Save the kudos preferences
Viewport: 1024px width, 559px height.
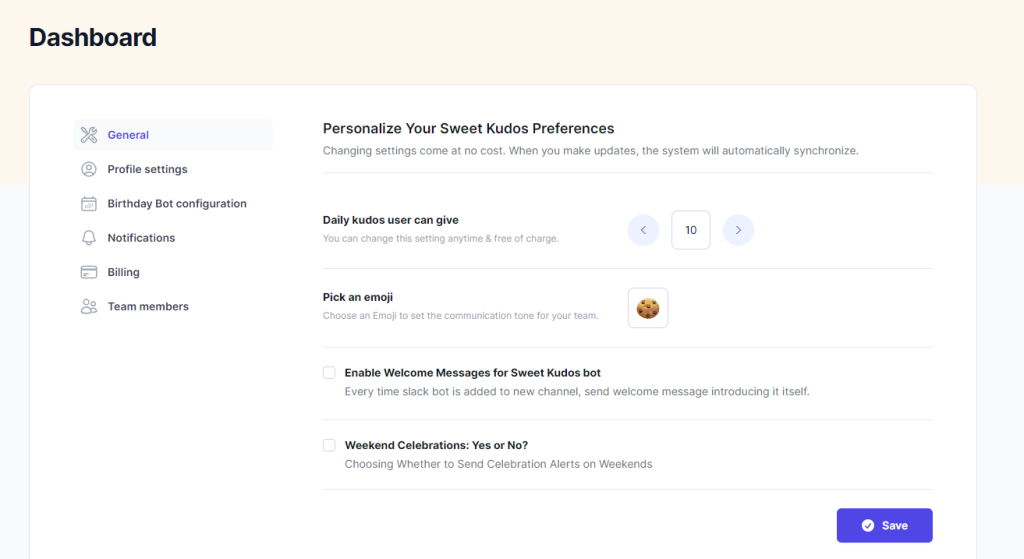point(884,525)
